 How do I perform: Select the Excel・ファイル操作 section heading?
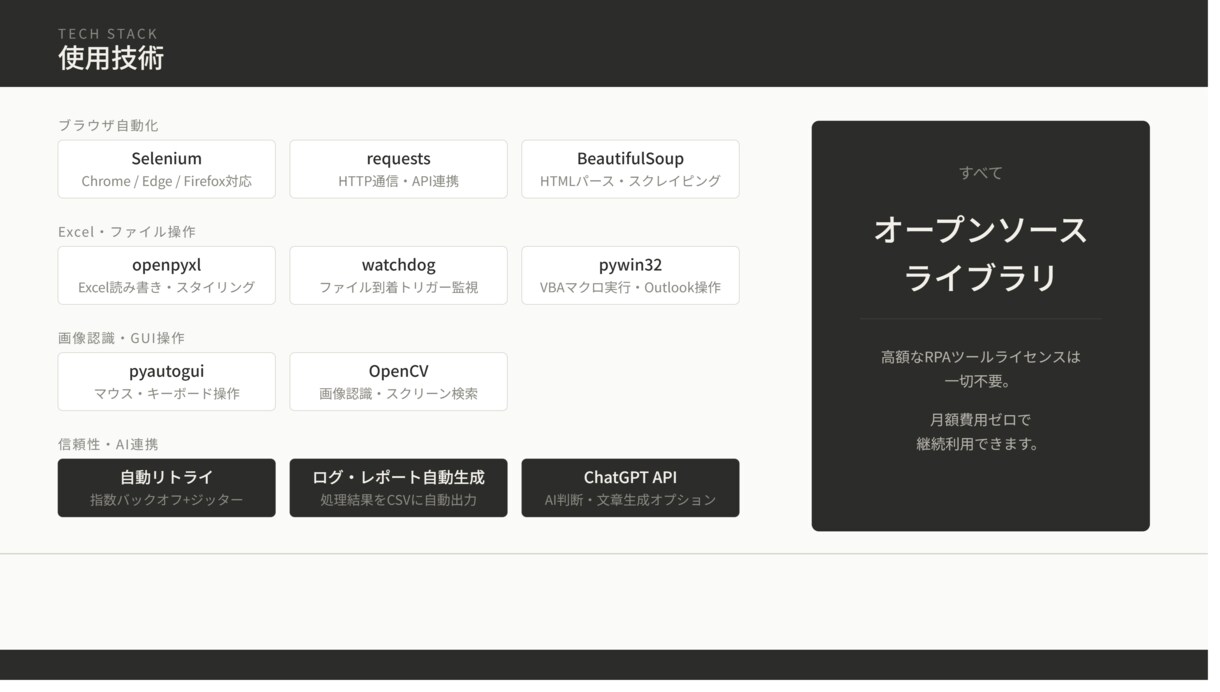(128, 234)
